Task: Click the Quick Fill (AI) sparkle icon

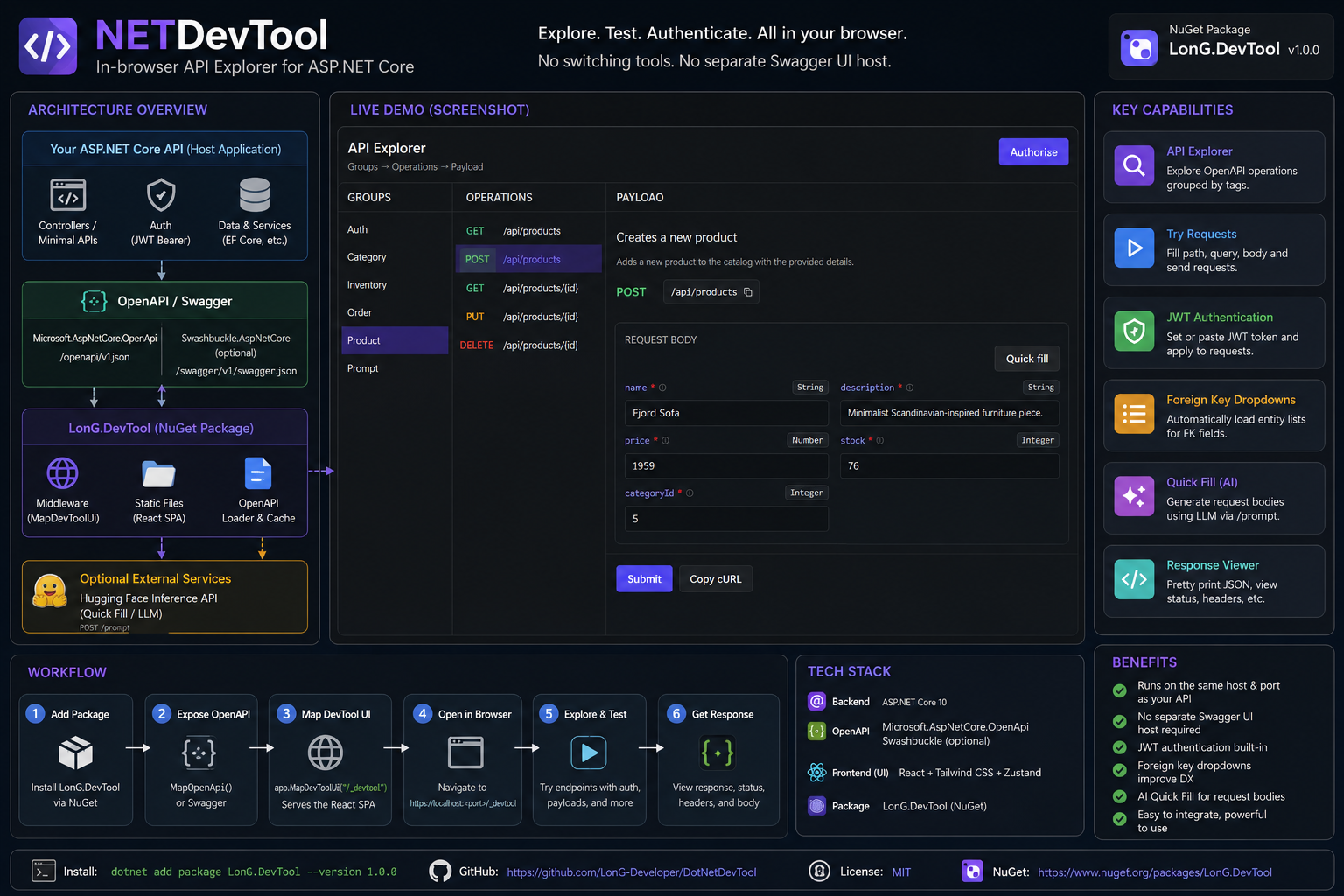Action: (1134, 496)
